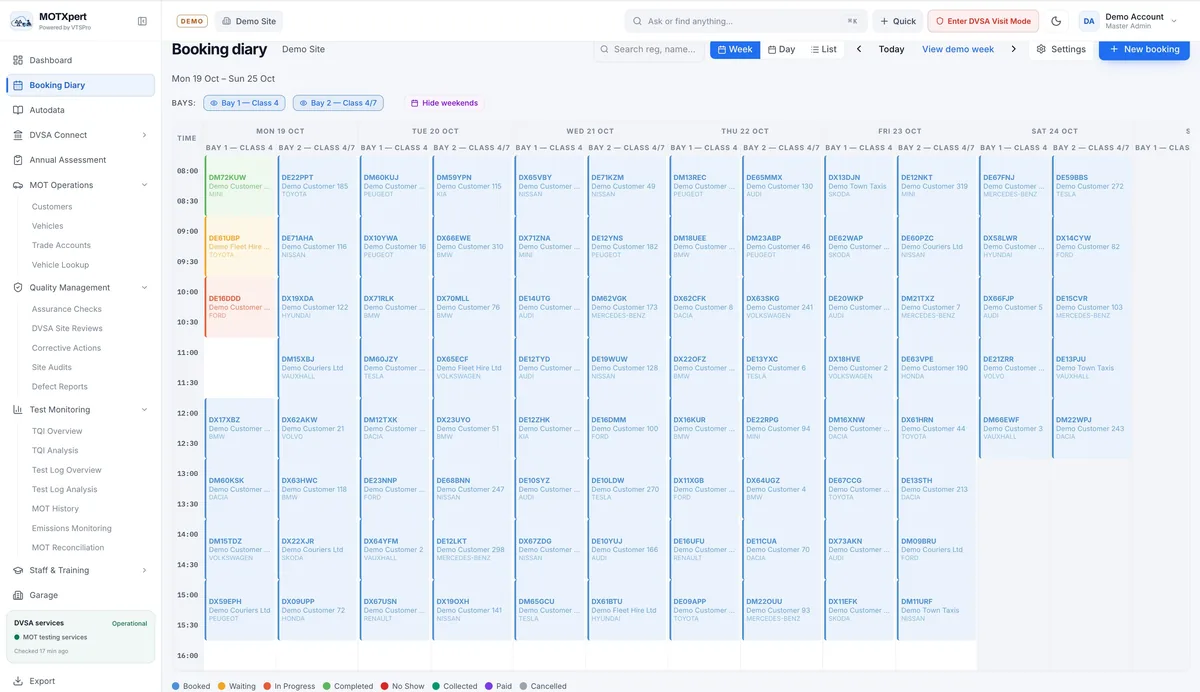Click the Export download icon
The width and height of the screenshot is (1200, 692).
[x=18, y=681]
